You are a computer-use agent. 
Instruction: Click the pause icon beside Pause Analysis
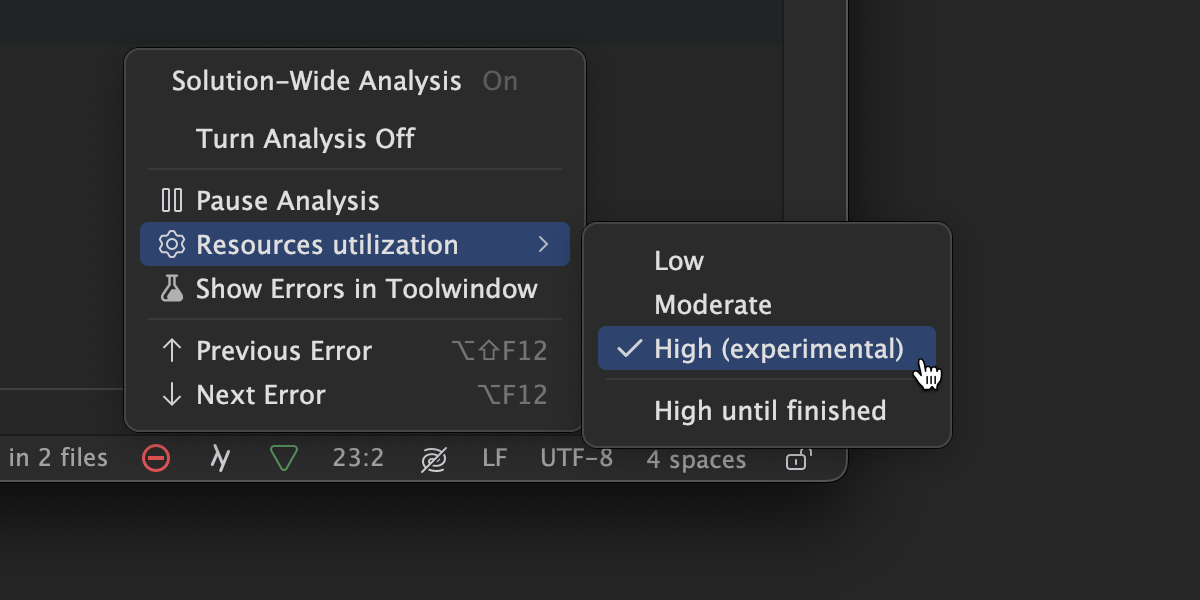point(172,201)
